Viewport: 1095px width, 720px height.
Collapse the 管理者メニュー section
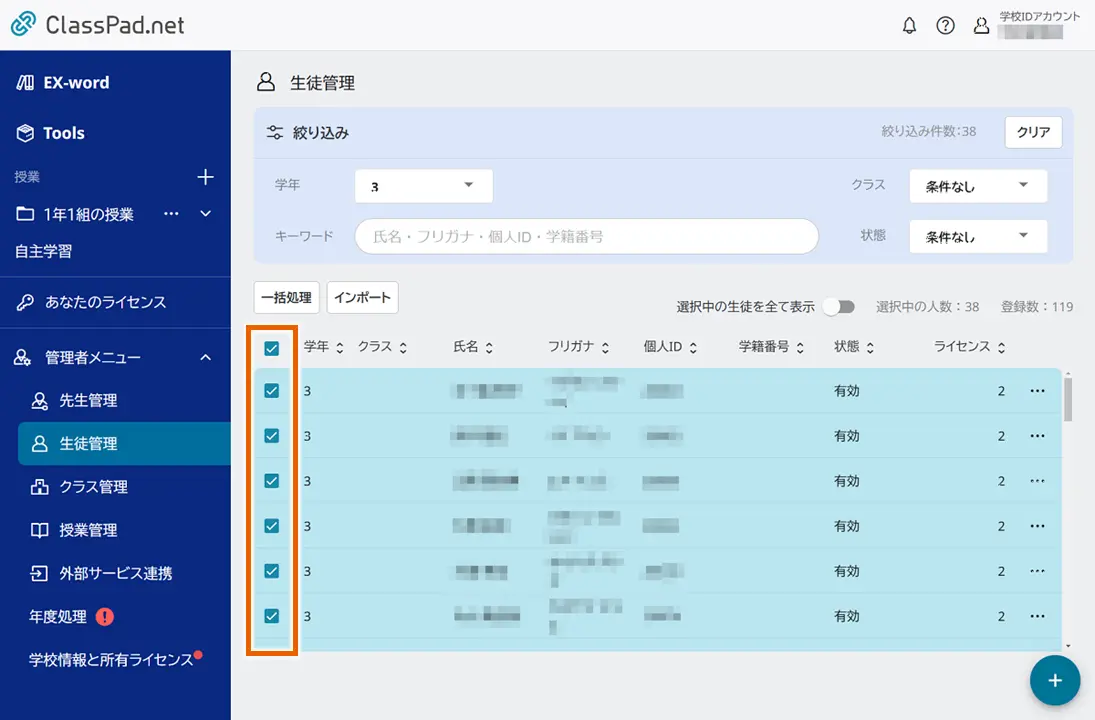pos(205,357)
